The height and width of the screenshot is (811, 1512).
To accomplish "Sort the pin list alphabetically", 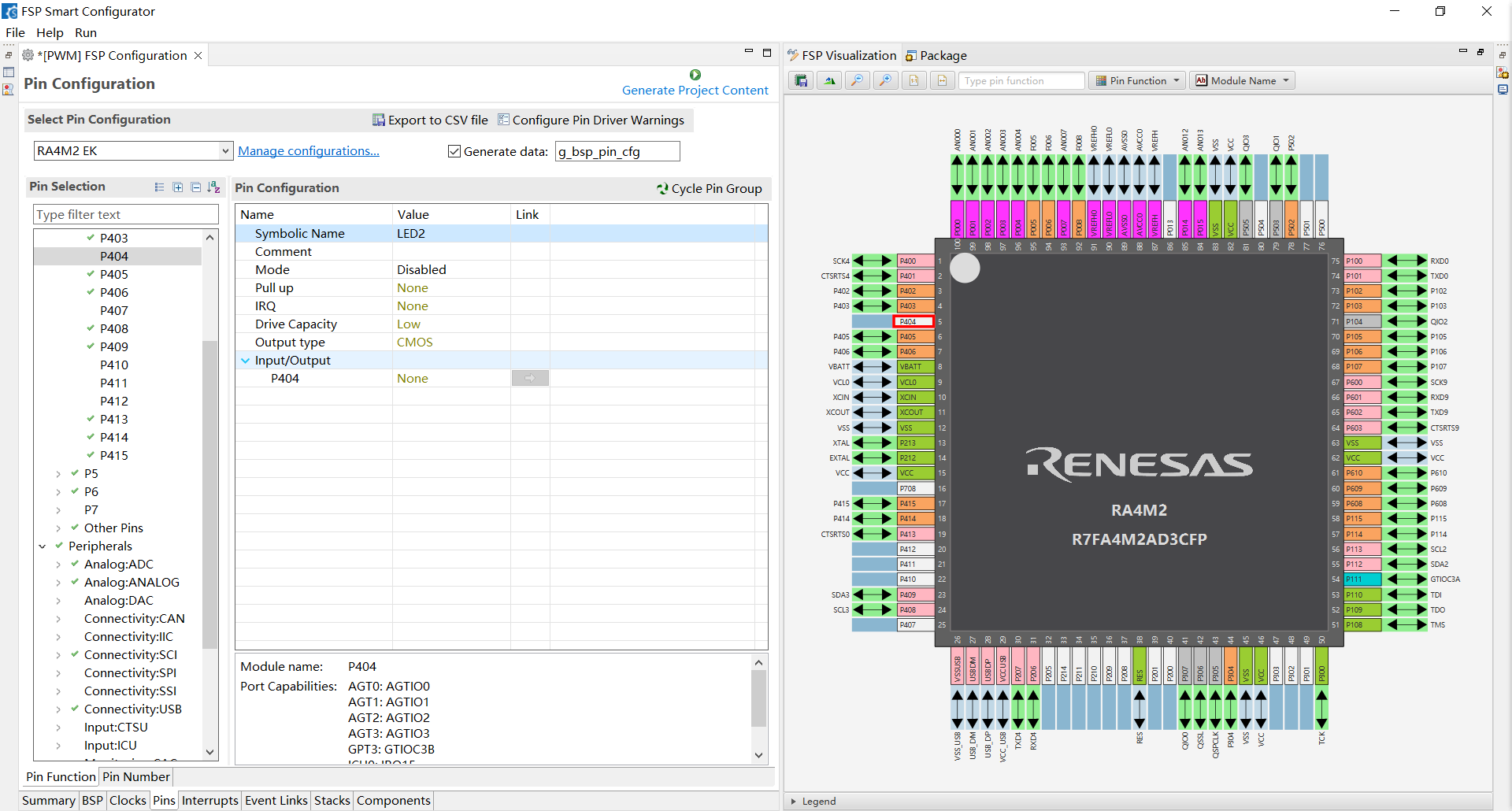I will [x=213, y=187].
